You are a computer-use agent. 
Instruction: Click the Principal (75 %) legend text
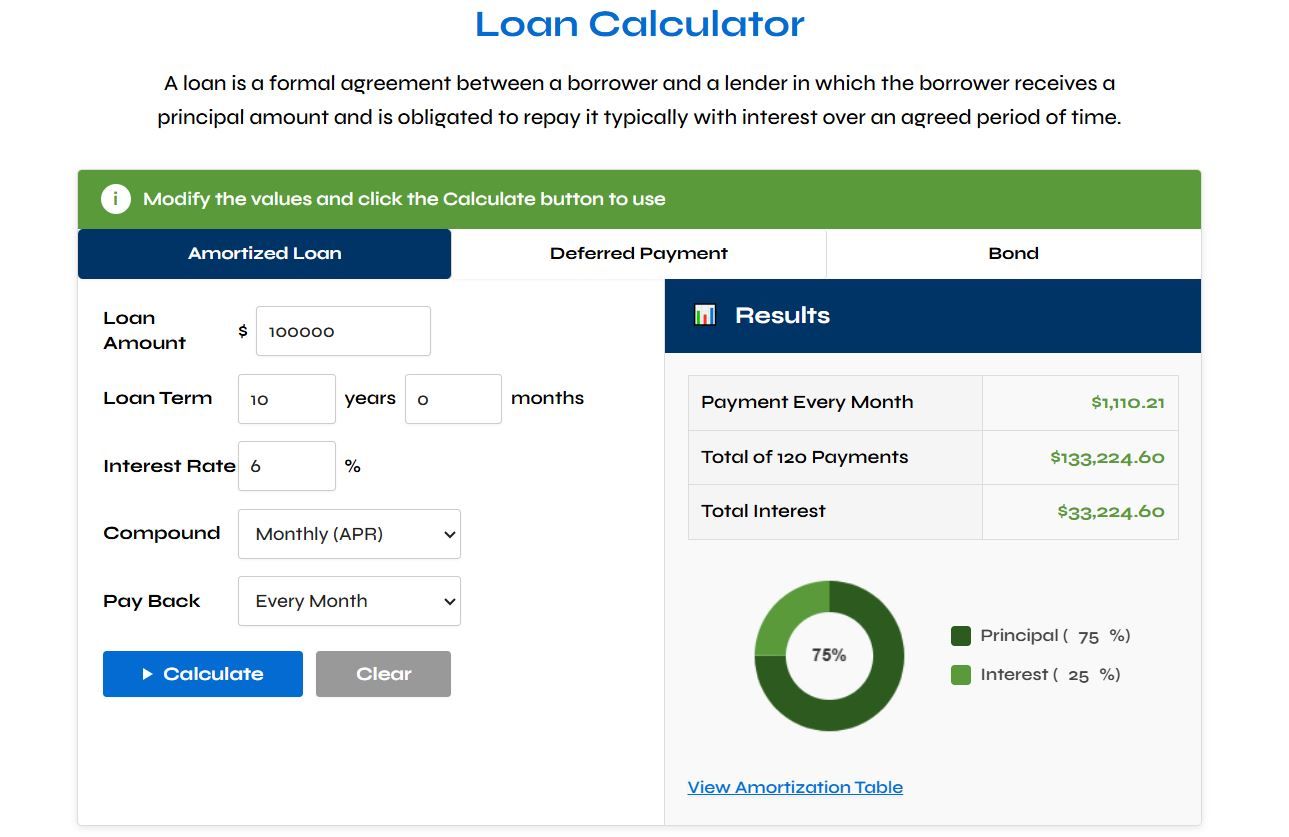pos(1055,636)
